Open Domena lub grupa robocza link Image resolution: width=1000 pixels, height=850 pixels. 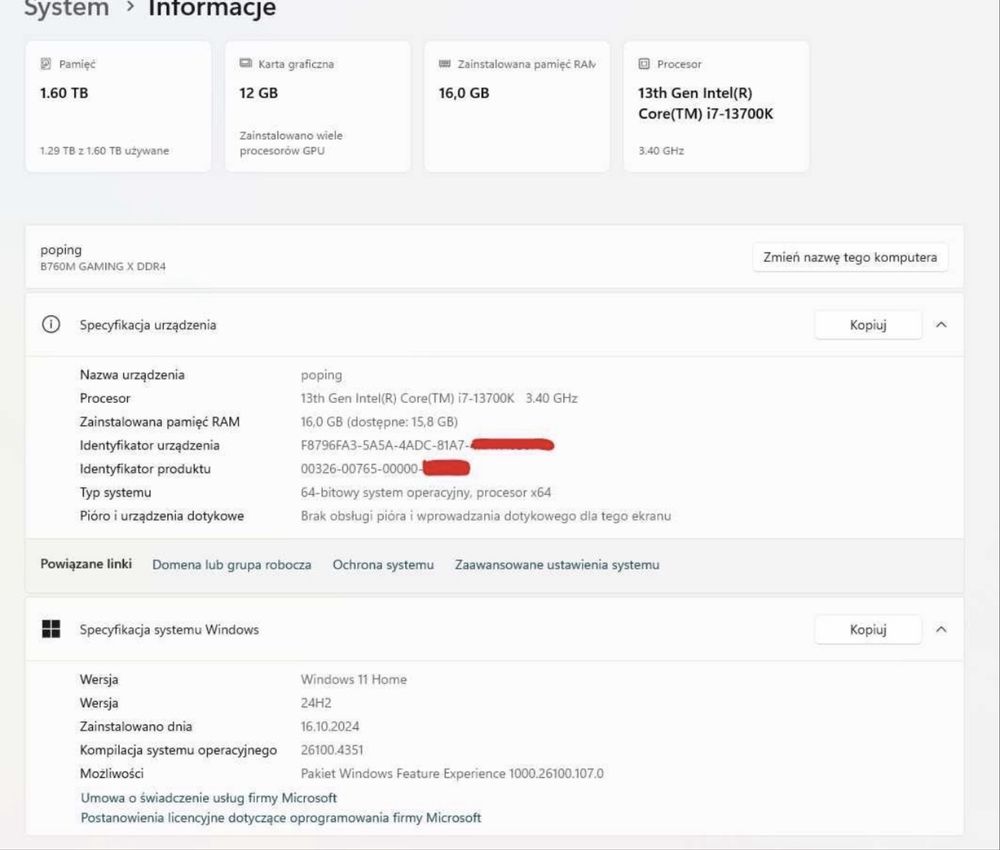[232, 565]
